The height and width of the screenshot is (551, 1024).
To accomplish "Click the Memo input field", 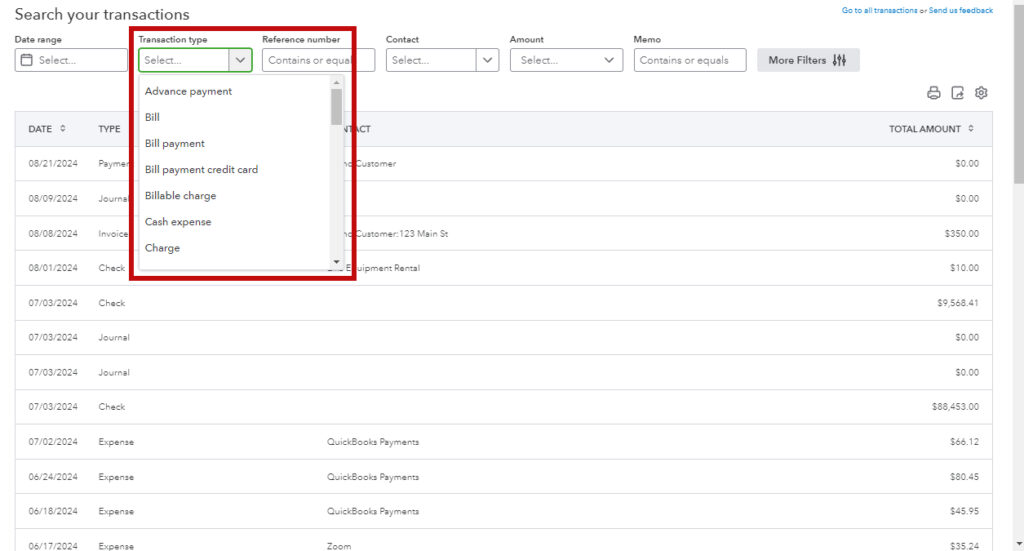I will (x=689, y=60).
